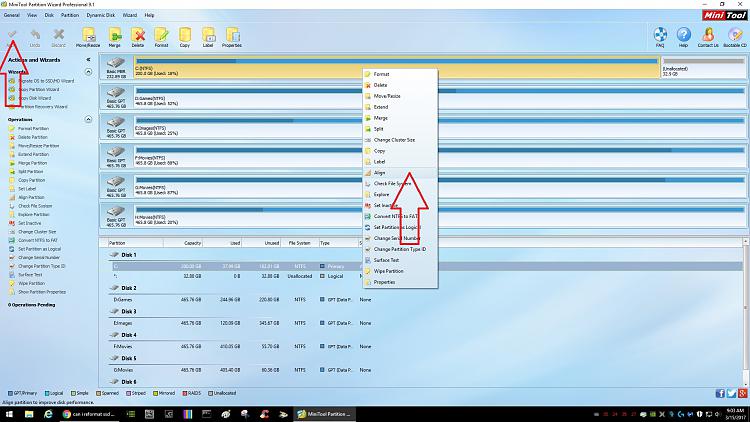
Task: Click the H:Movies disk drive icon
Action: click(116, 211)
